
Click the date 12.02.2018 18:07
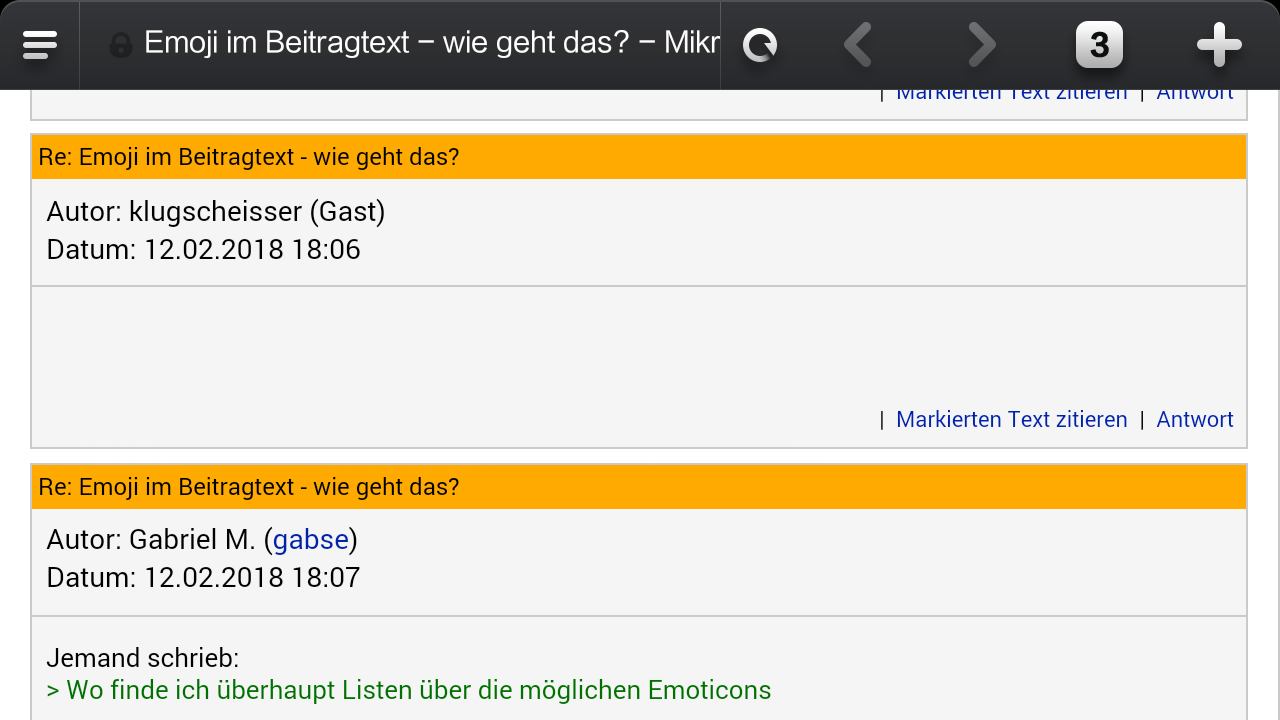click(252, 577)
